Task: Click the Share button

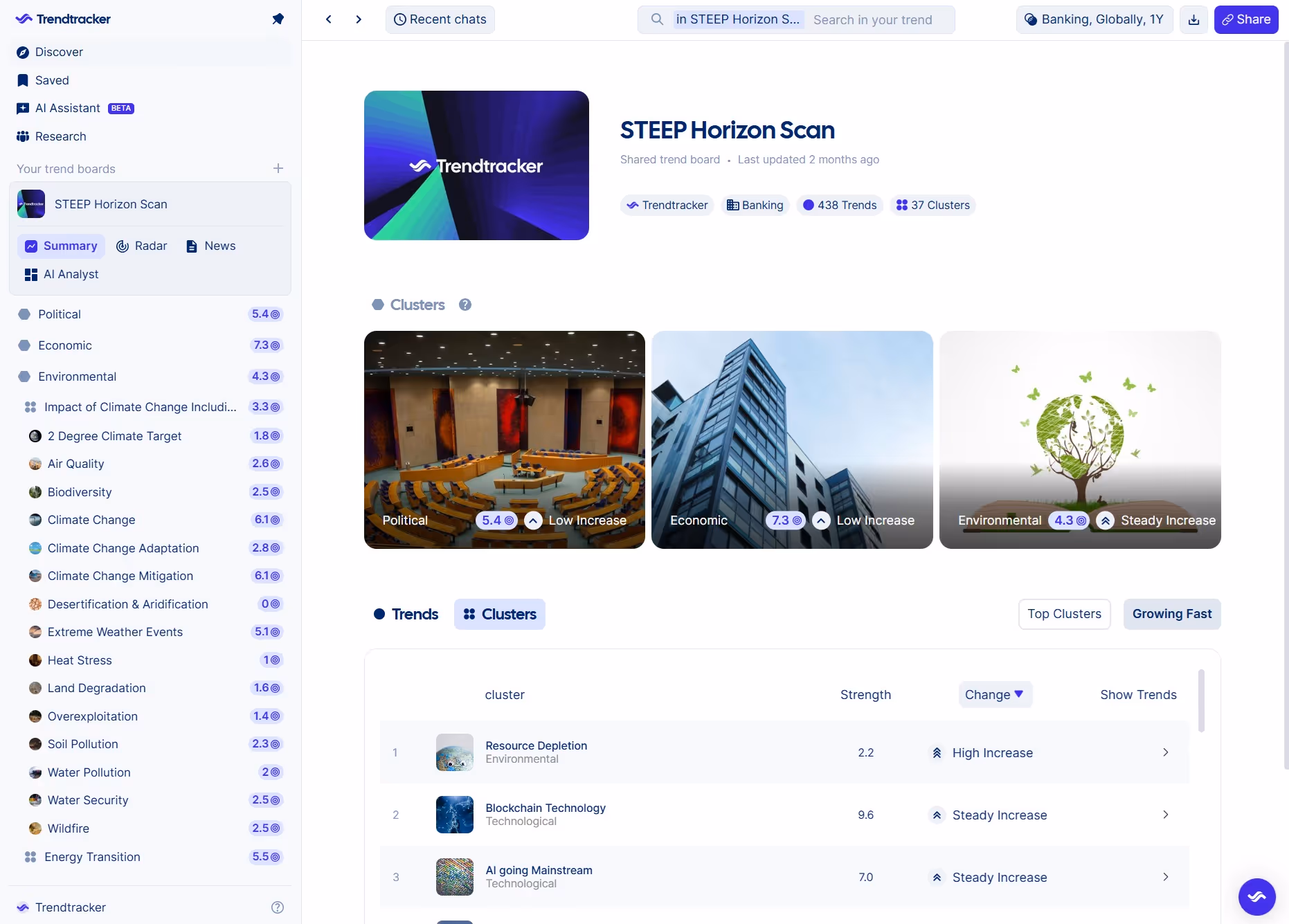Action: pos(1246,19)
